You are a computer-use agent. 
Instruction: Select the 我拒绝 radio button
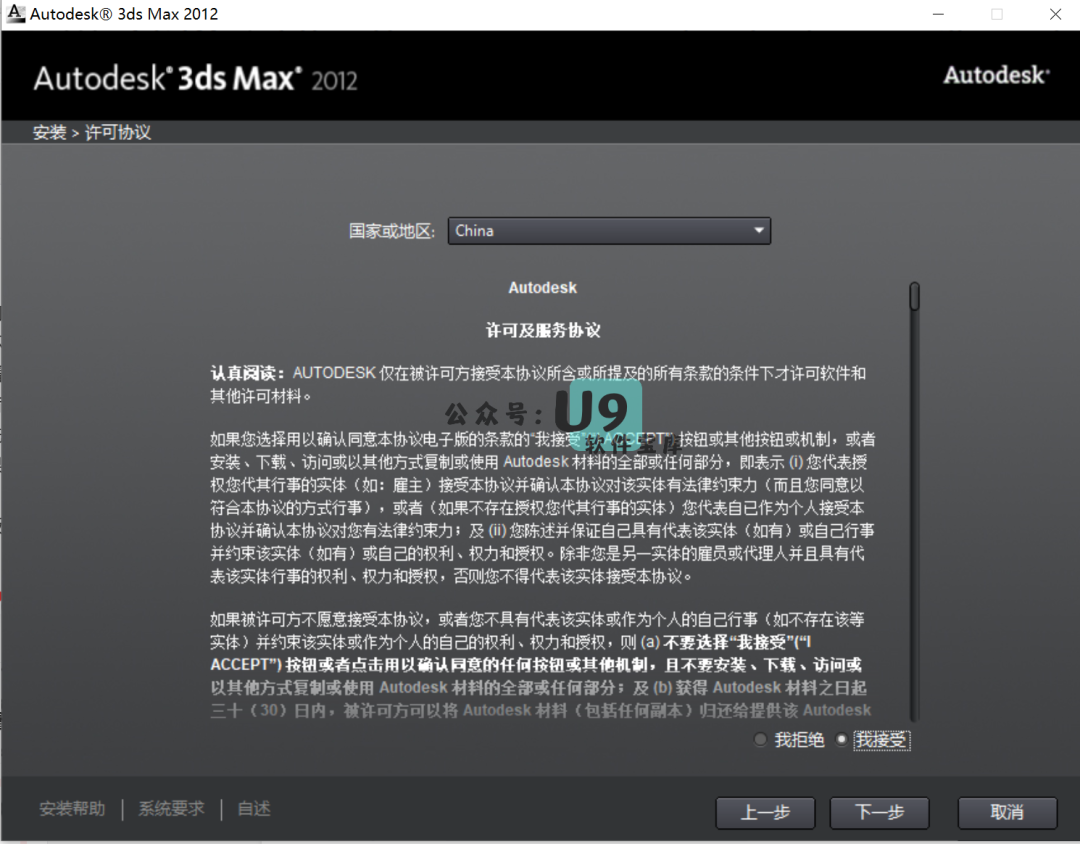761,740
